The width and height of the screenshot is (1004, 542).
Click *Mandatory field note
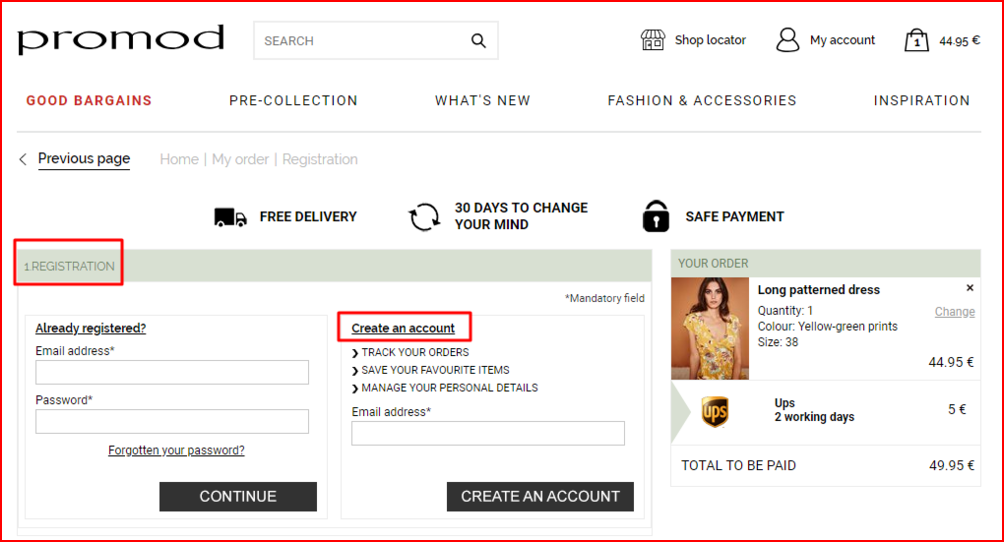pos(604,298)
